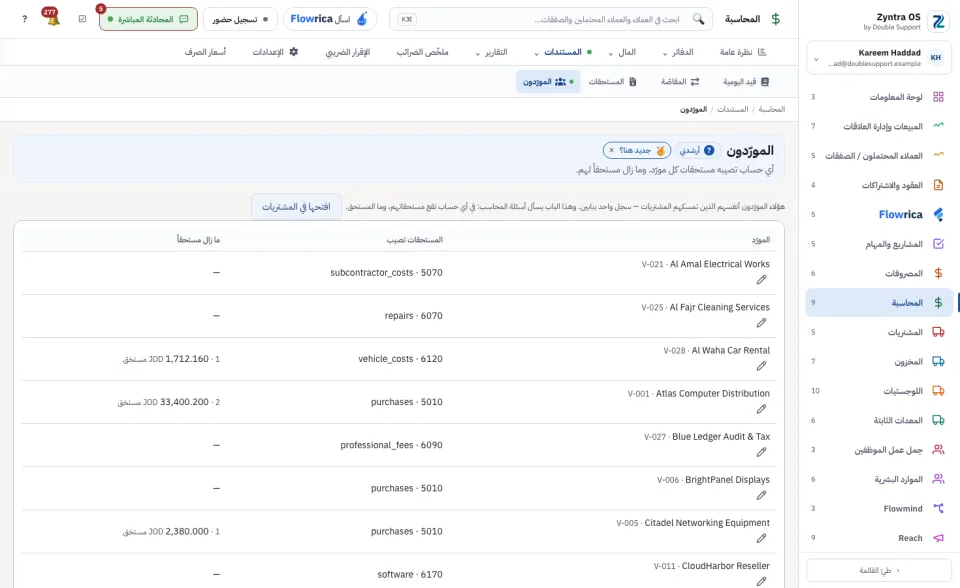Open the notifications bell icon
Image resolution: width=960 pixels, height=588 pixels.
click(x=53, y=18)
